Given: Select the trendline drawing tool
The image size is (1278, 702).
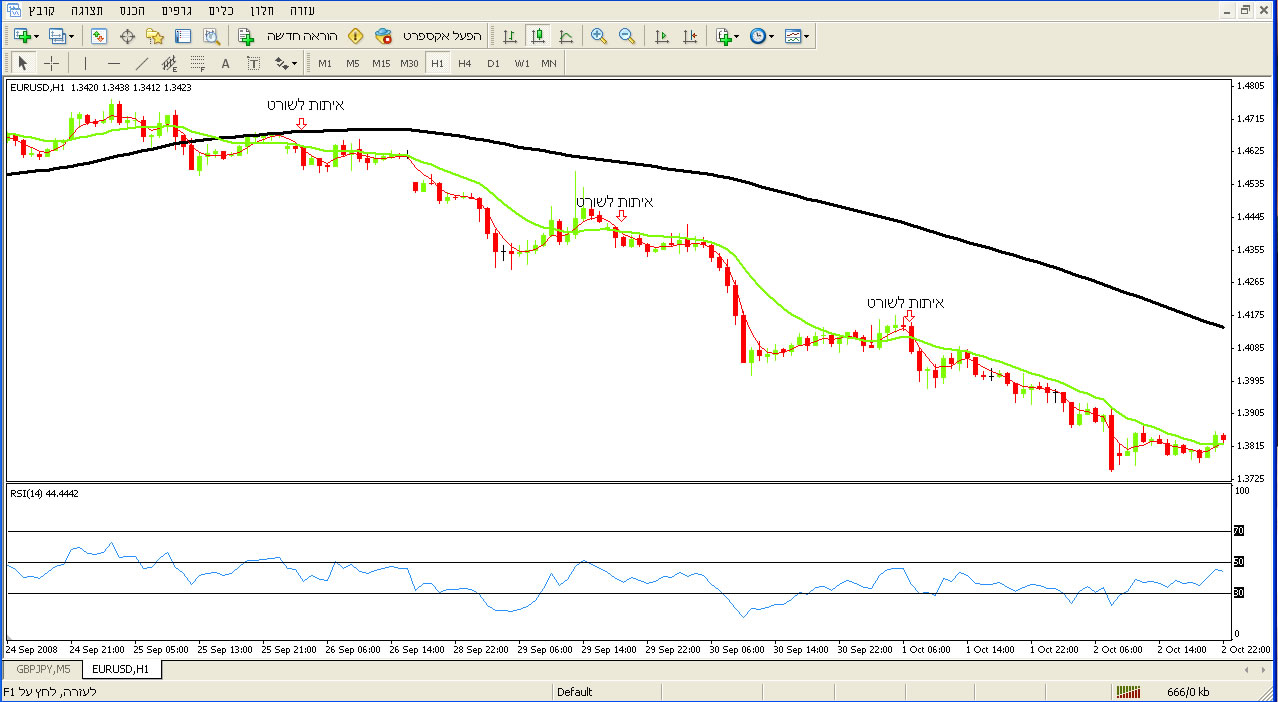Looking at the screenshot, I should point(141,63).
